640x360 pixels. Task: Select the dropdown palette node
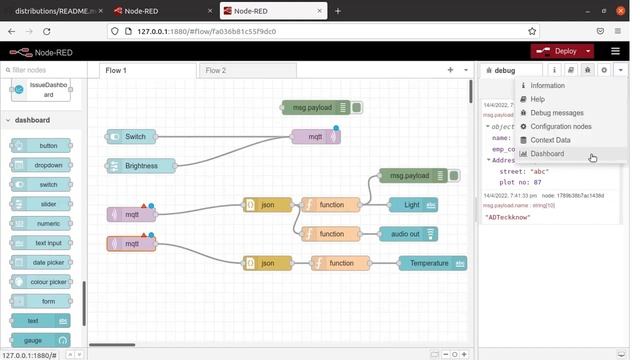pyautogui.click(x=41, y=165)
